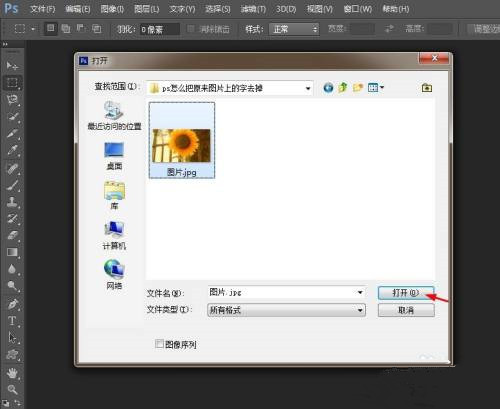The width and height of the screenshot is (500, 409).
Task: Select the Pen tool
Action: (12, 304)
